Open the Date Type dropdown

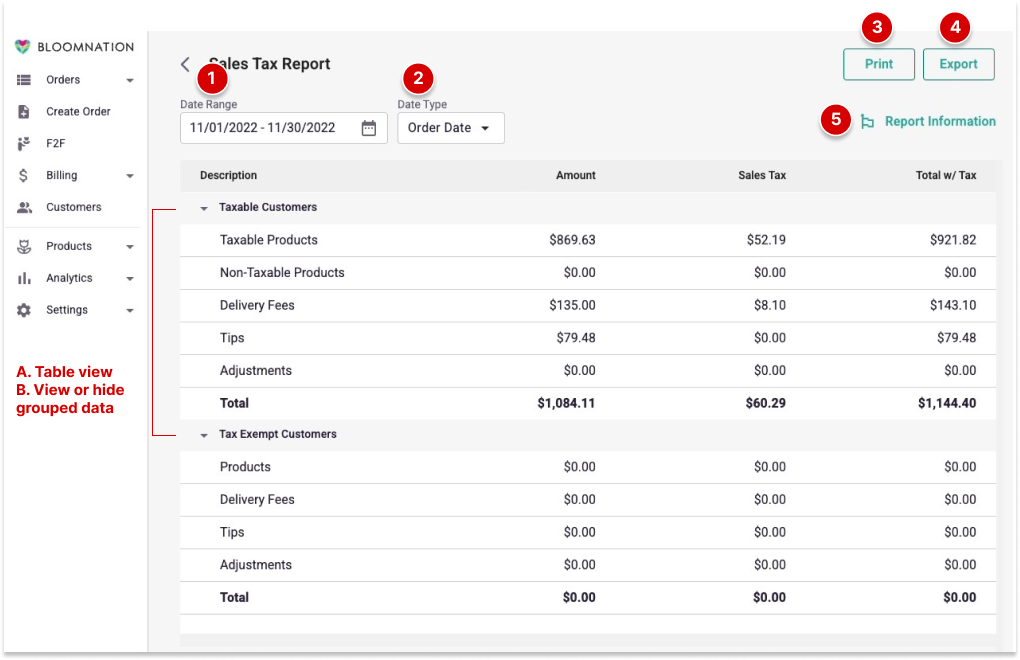pyautogui.click(x=451, y=128)
